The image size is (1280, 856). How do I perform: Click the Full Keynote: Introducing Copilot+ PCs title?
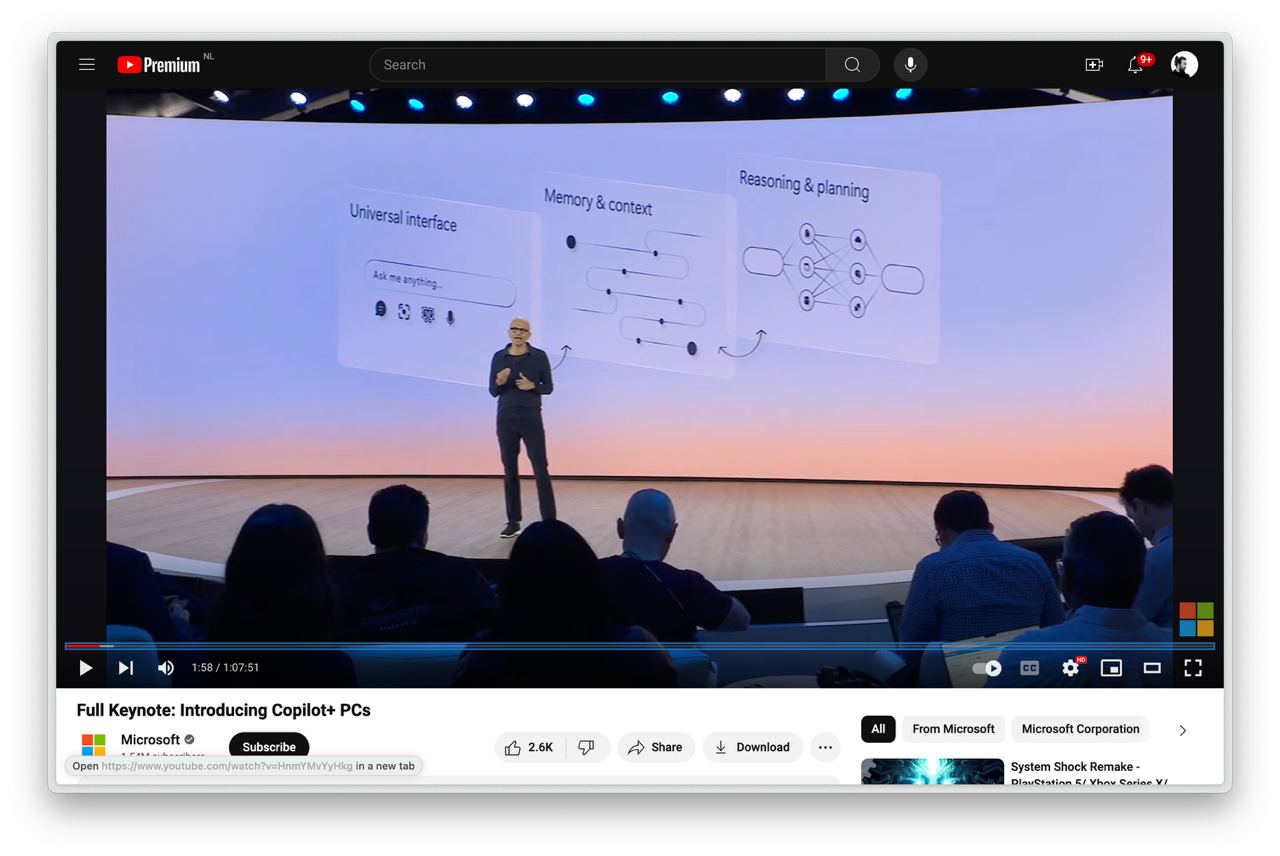tap(224, 710)
